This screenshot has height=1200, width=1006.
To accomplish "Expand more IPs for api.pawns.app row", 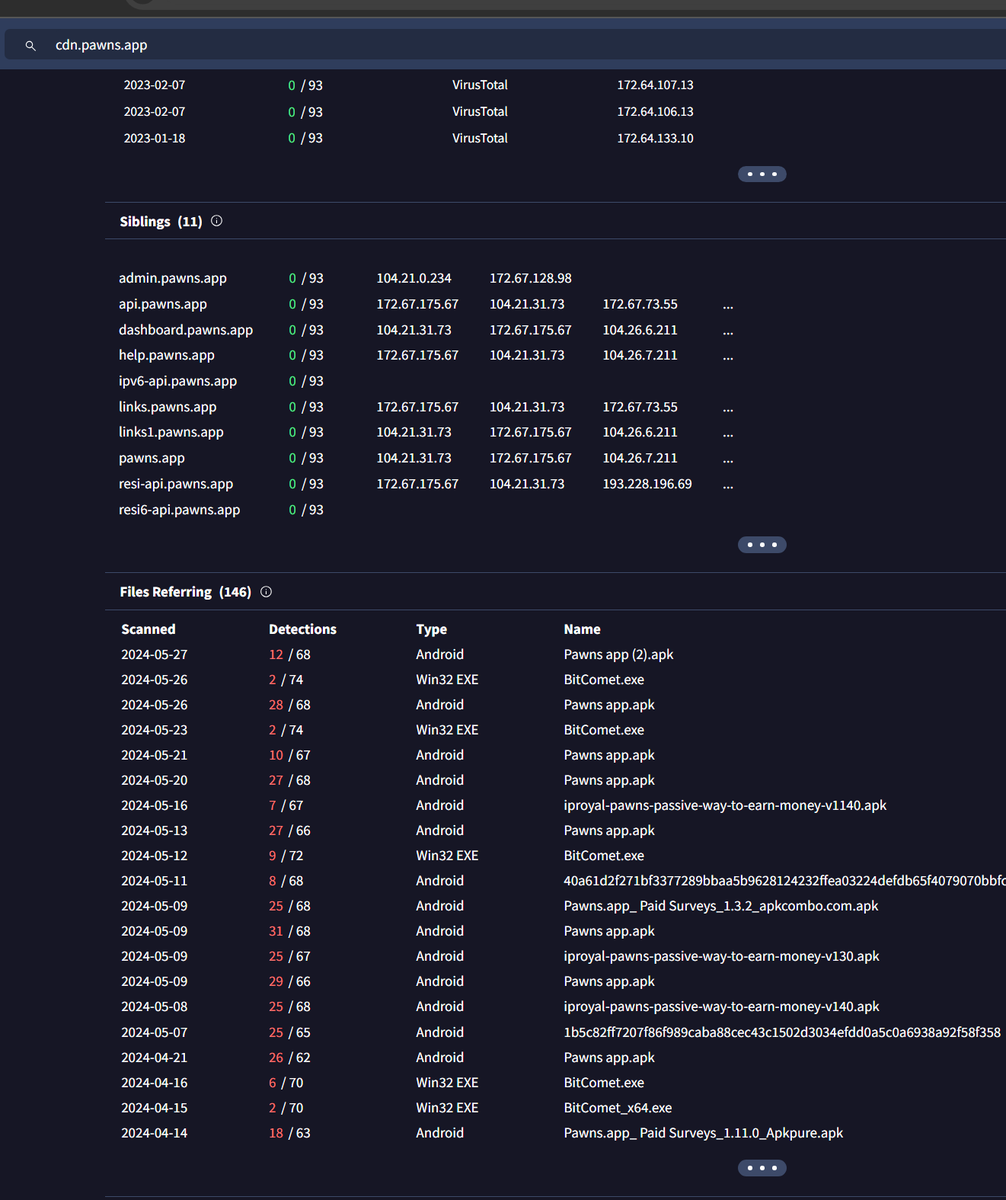I will pos(728,304).
